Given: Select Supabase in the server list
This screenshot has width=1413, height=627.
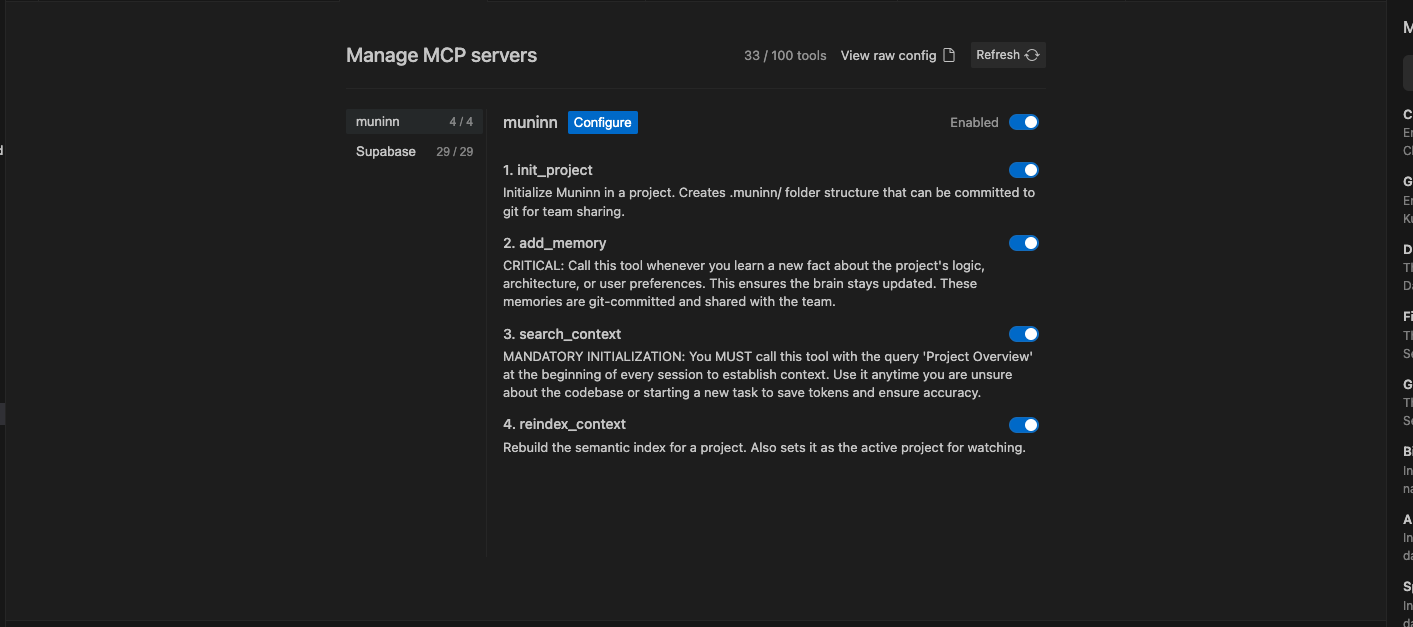Looking at the screenshot, I should tap(385, 151).
